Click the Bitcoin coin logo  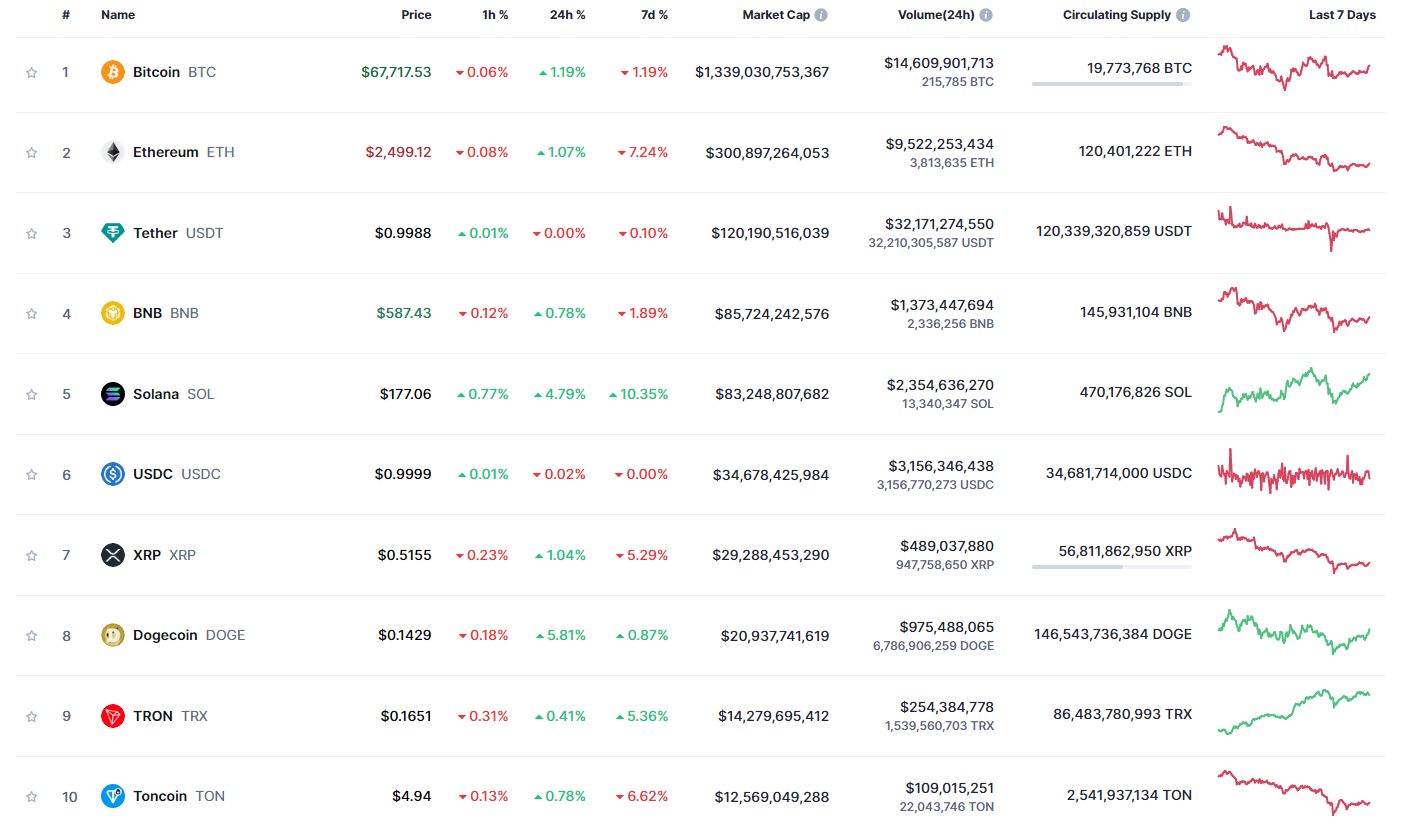pyautogui.click(x=113, y=72)
